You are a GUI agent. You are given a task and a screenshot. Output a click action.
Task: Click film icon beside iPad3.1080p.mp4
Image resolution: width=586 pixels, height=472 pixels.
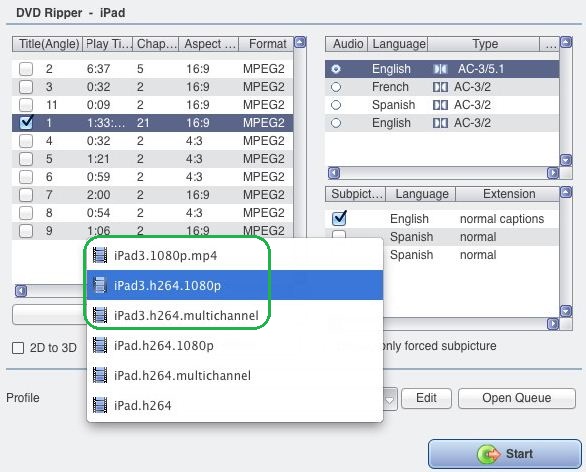100,255
